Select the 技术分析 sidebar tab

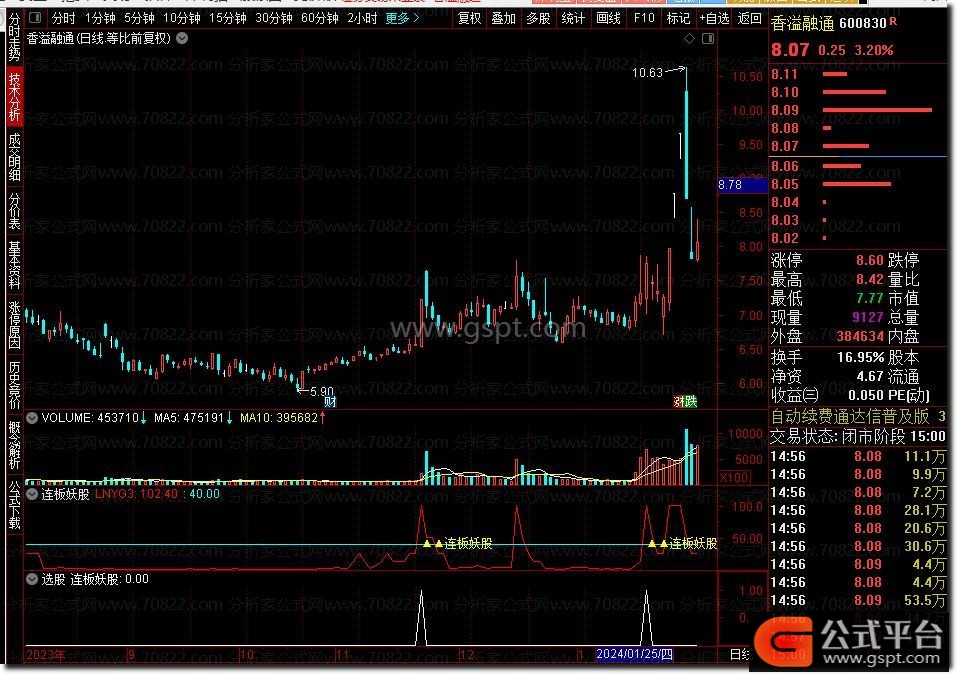tap(14, 97)
